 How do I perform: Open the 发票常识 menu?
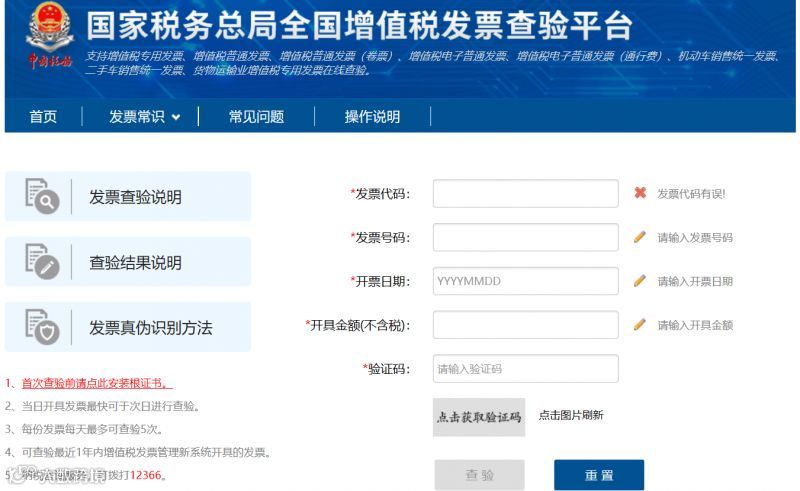[137, 116]
